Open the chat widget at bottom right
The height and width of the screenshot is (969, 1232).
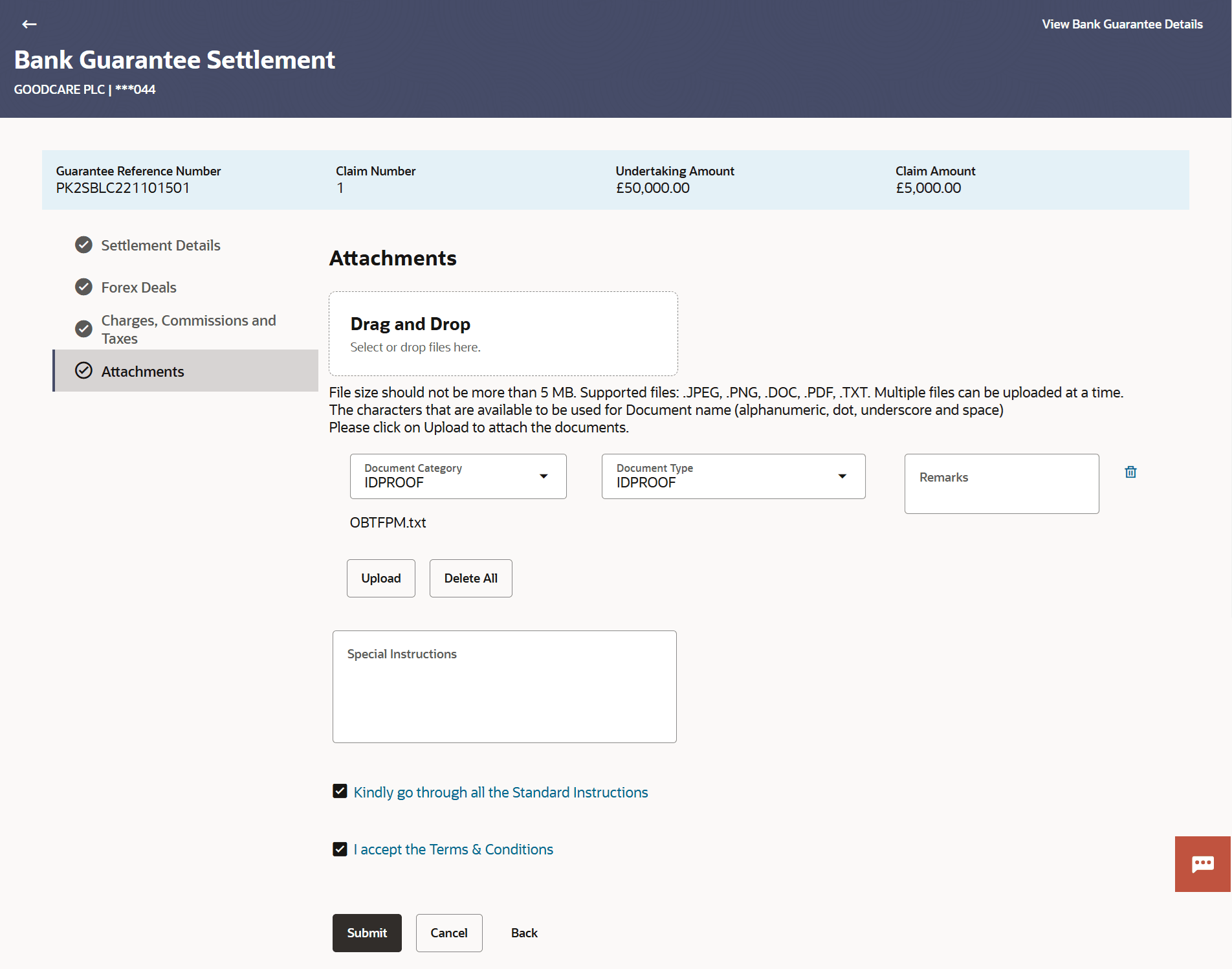pyautogui.click(x=1203, y=863)
